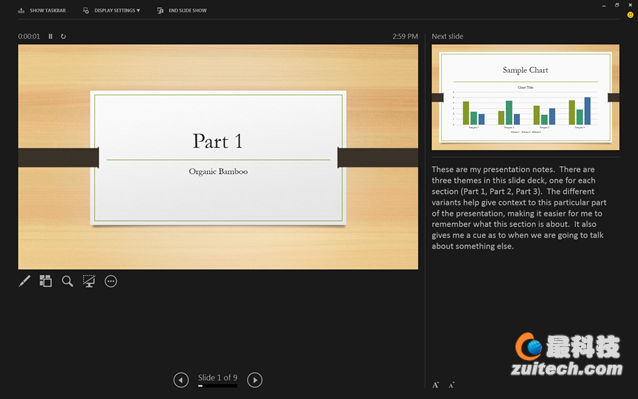Image resolution: width=638 pixels, height=399 pixels.
Task: Open See all slides grid view
Action: coord(46,281)
